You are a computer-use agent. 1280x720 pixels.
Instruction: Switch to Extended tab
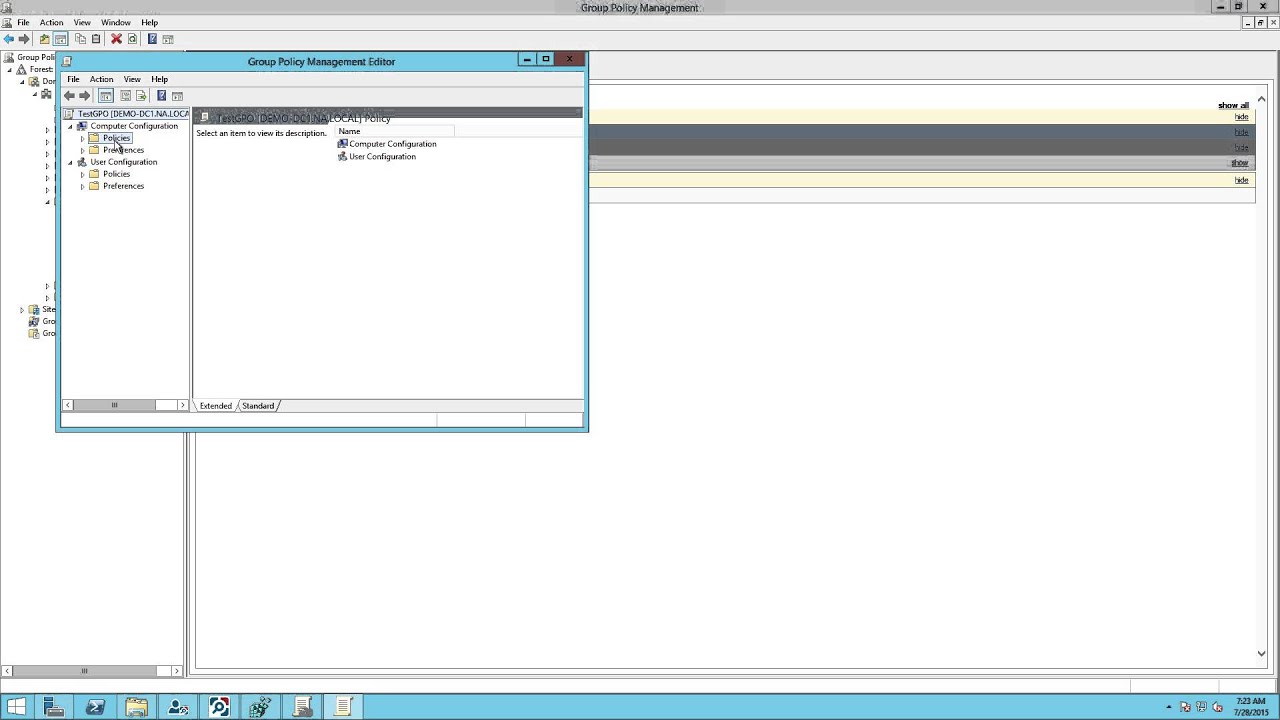pyautogui.click(x=215, y=406)
